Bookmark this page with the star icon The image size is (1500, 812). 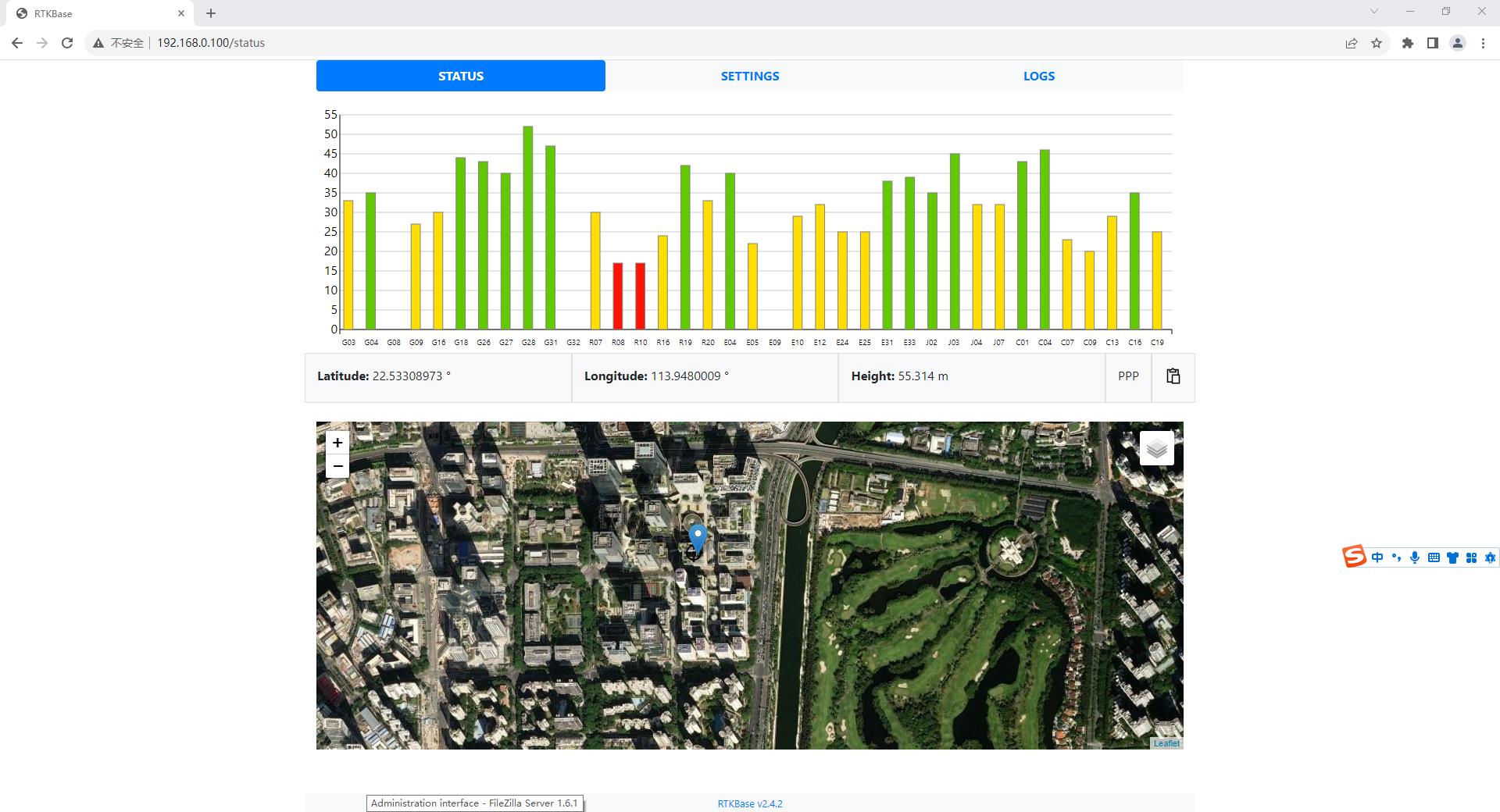click(x=1377, y=43)
